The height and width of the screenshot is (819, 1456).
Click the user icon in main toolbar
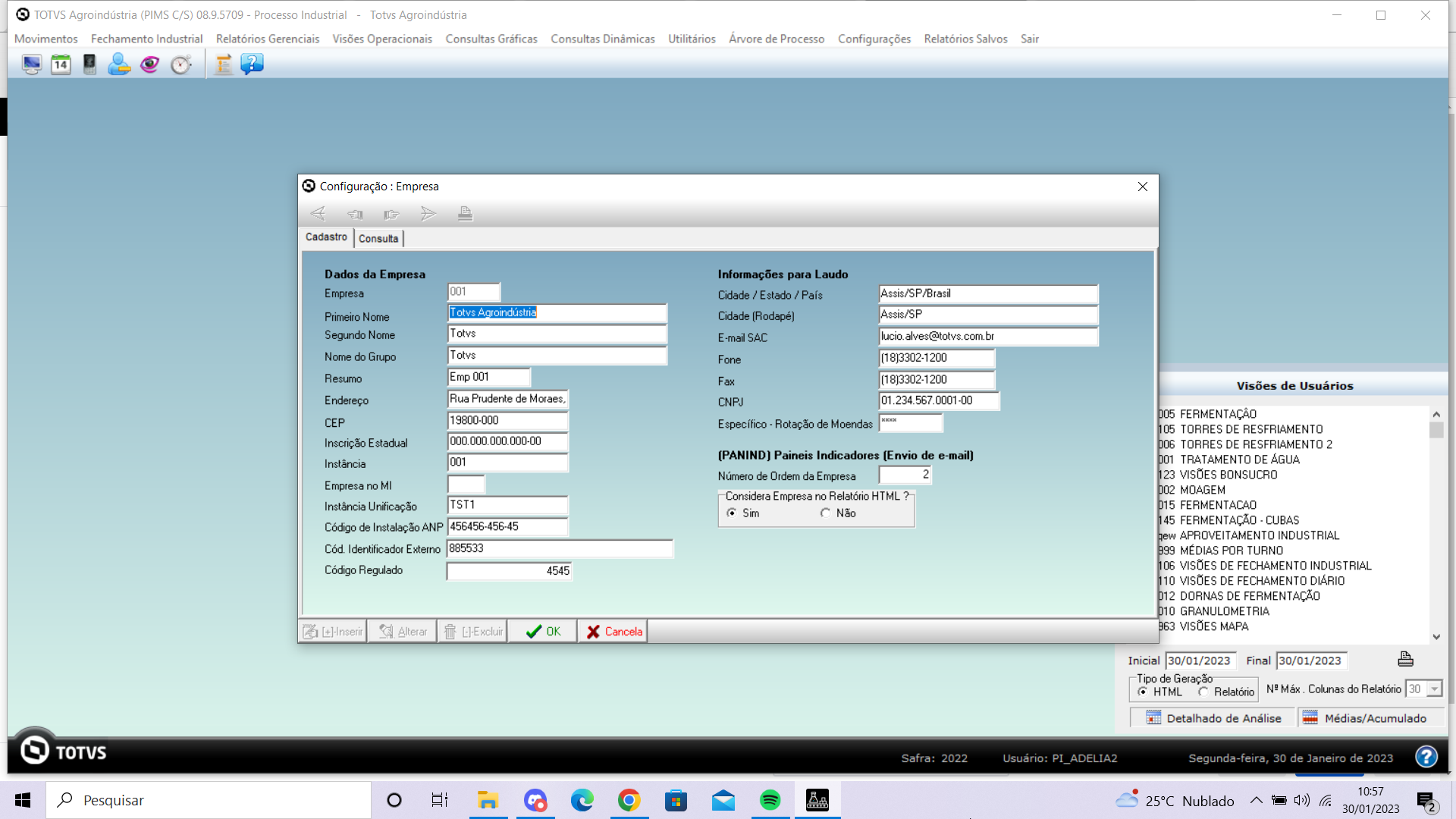[119, 64]
